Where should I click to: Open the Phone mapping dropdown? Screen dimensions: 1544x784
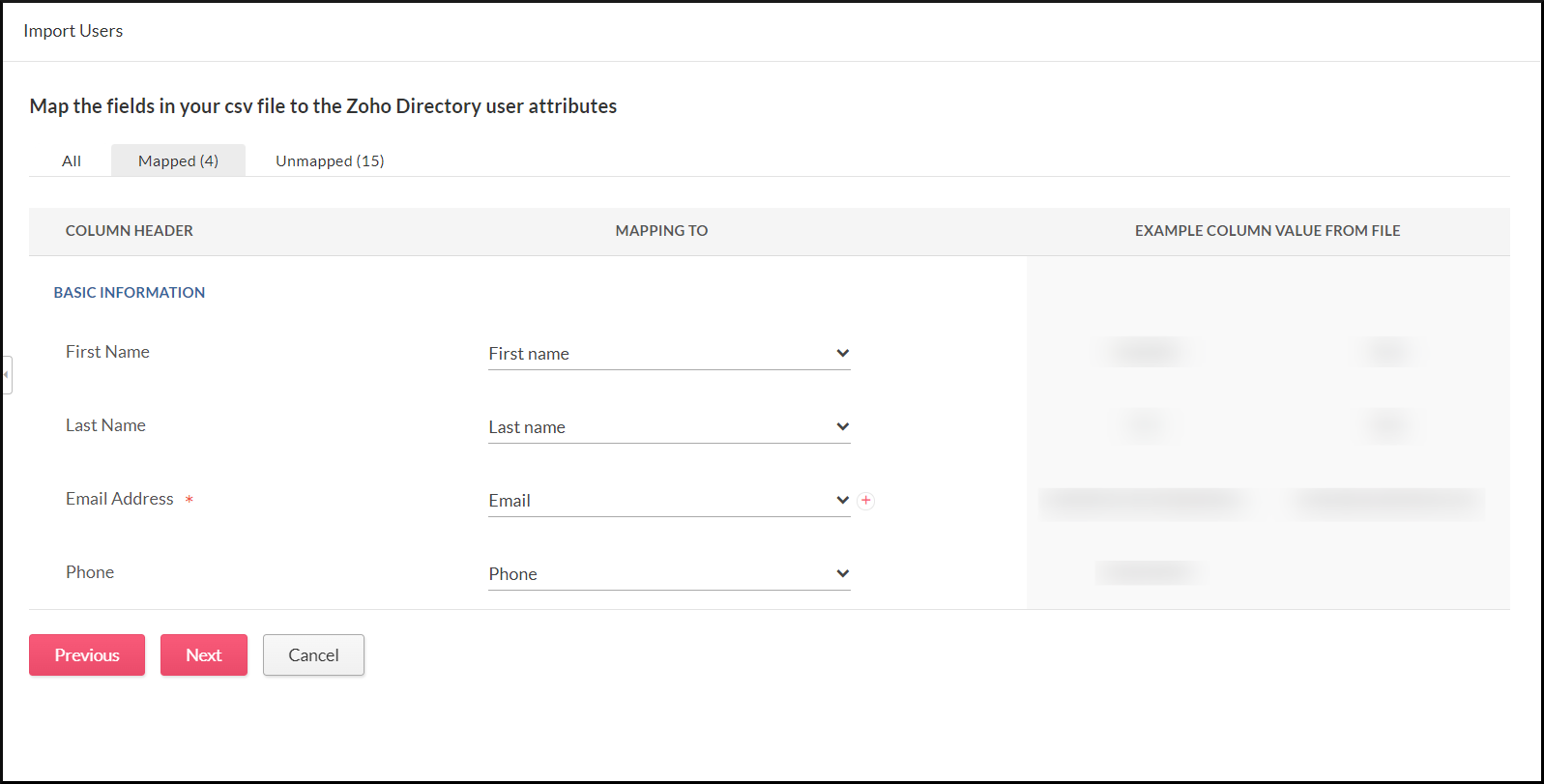[669, 574]
